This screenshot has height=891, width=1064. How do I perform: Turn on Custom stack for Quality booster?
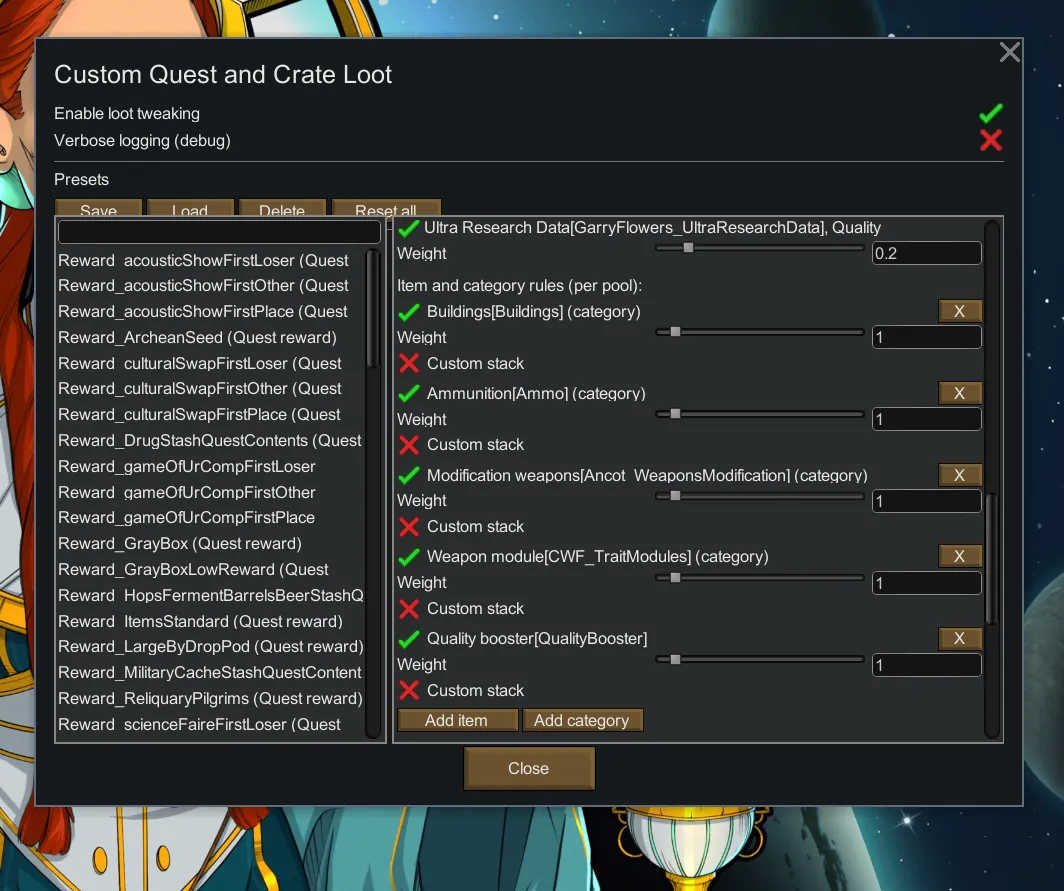pyautogui.click(x=409, y=690)
